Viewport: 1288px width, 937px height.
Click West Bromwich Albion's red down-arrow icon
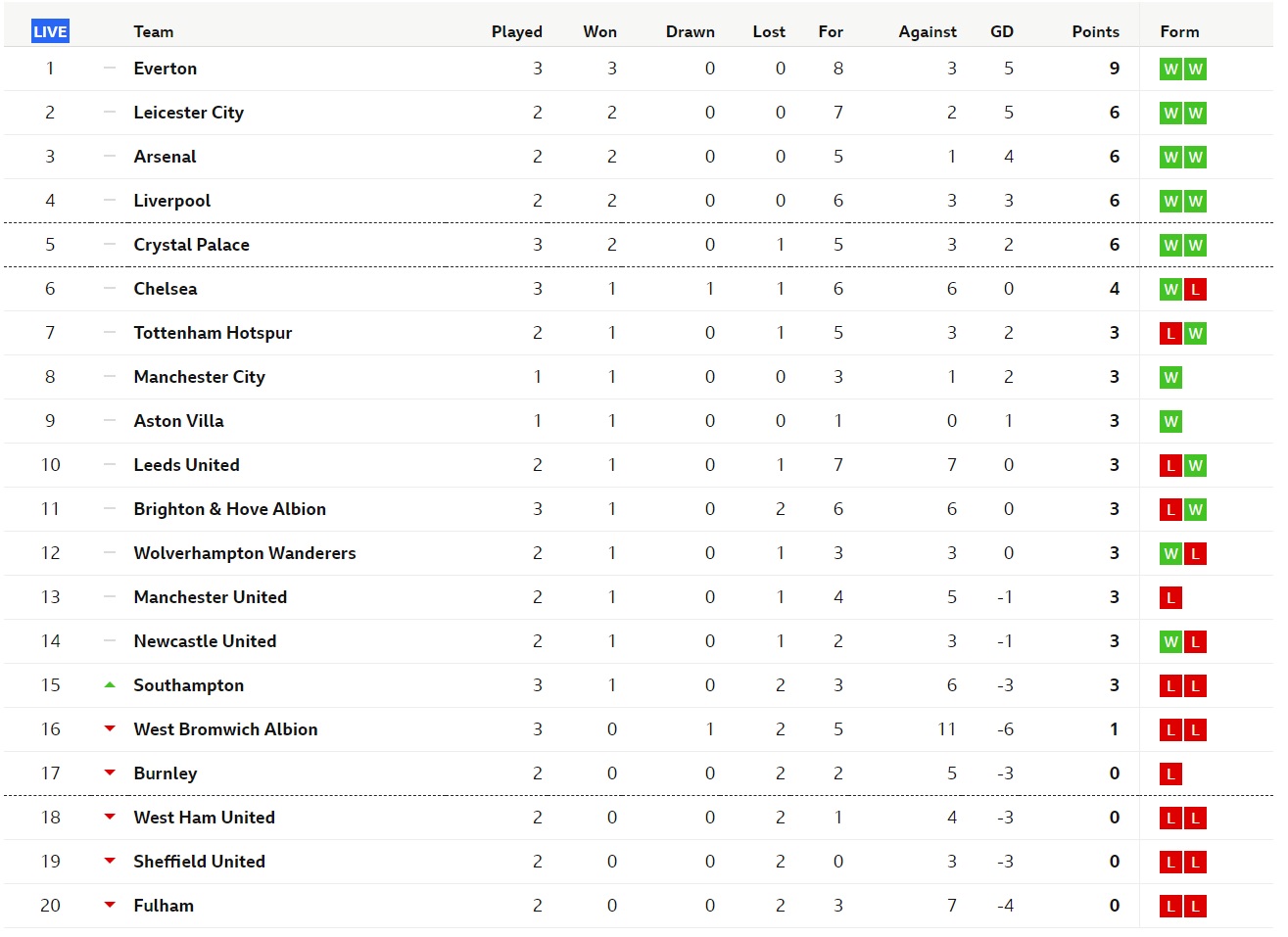point(110,728)
